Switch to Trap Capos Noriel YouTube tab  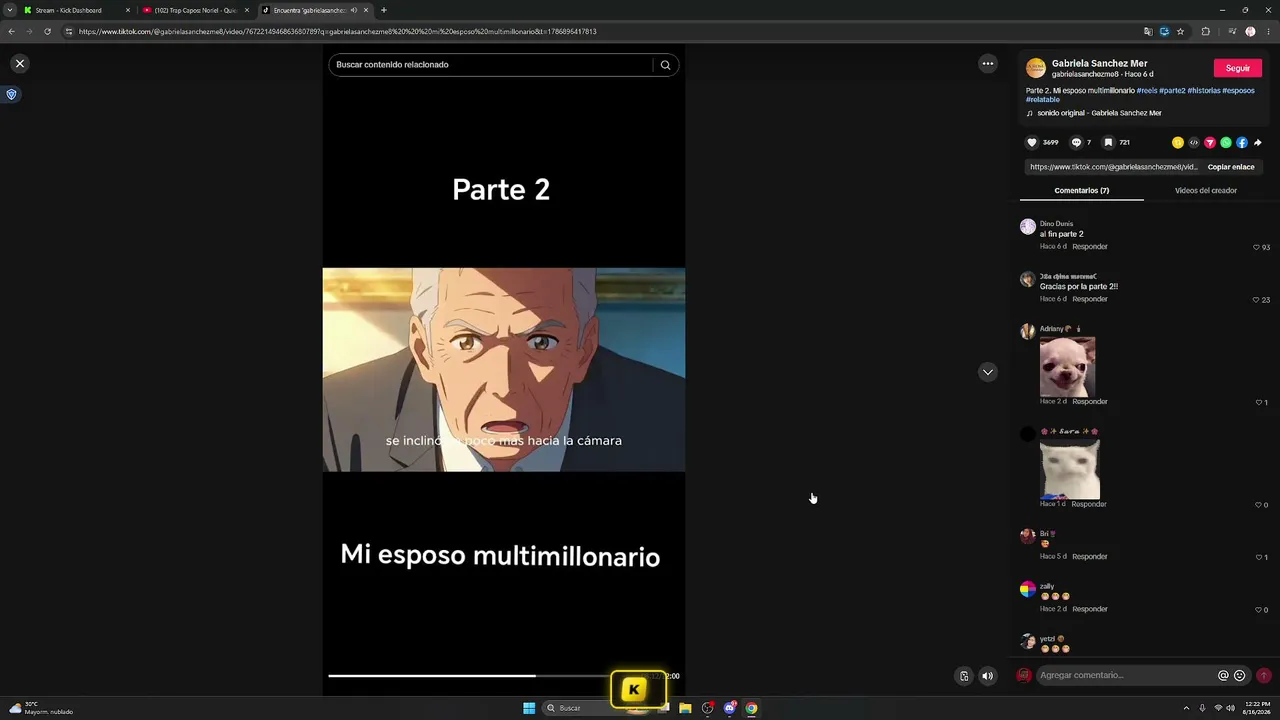(196, 10)
